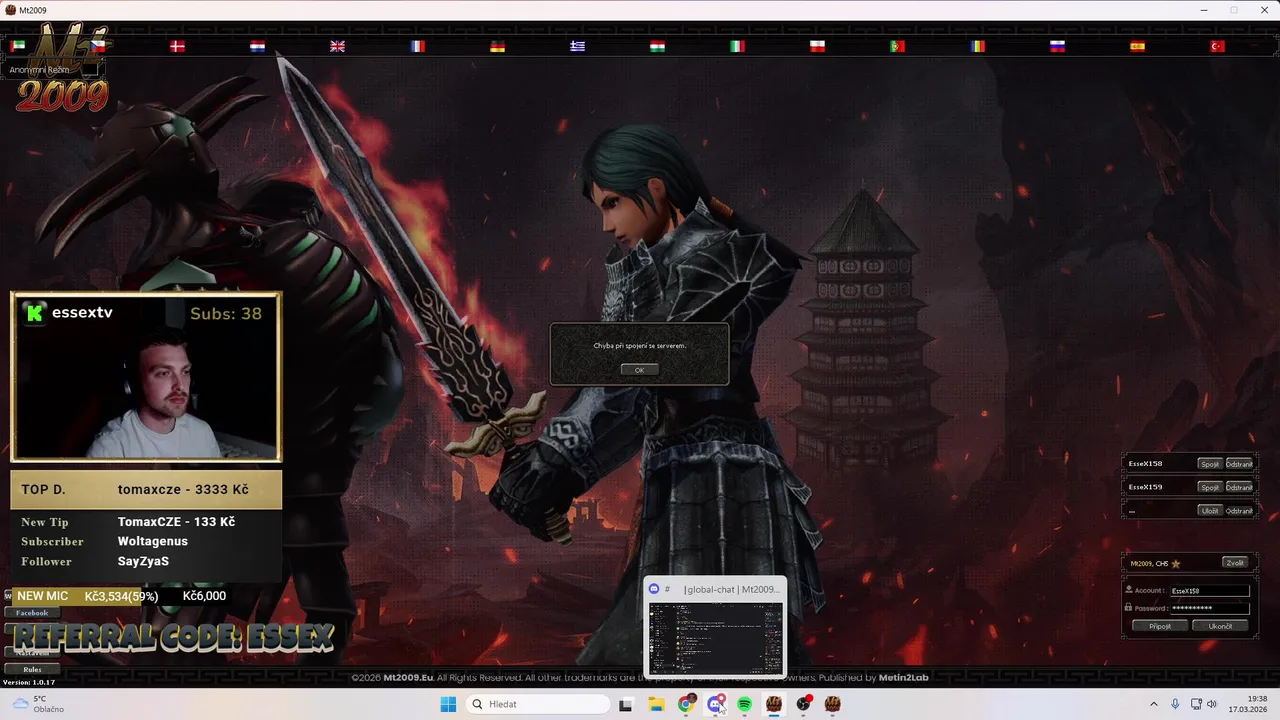Select the Portuguese flag language

898,46
